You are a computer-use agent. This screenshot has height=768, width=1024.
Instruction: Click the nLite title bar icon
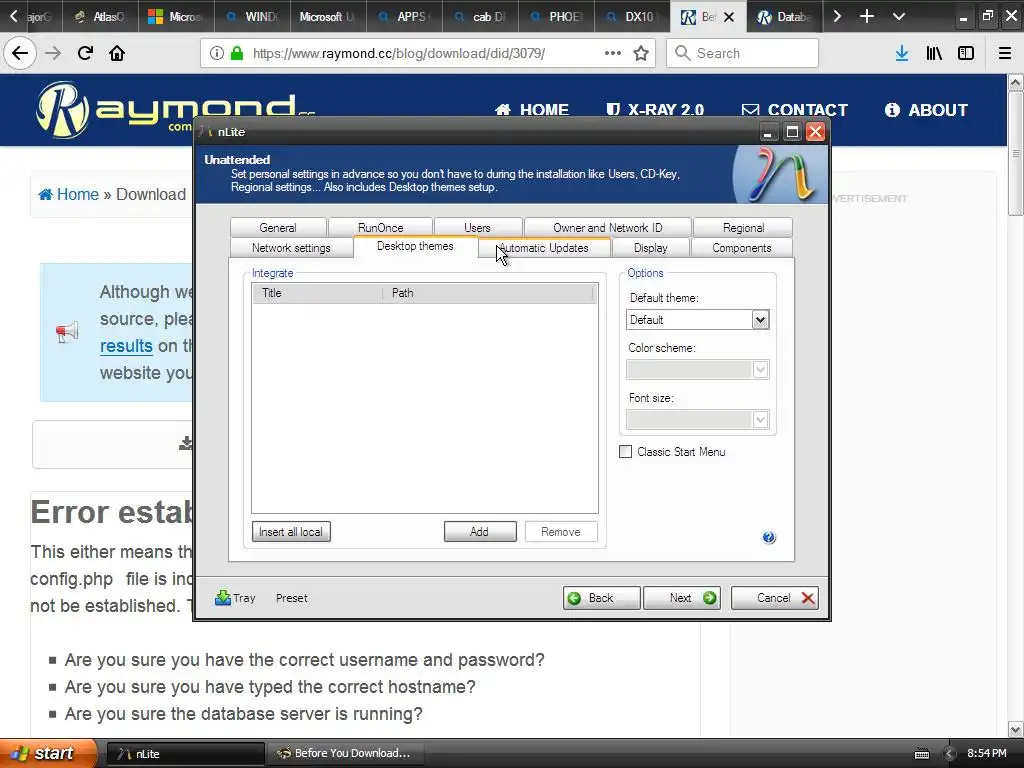[206, 131]
